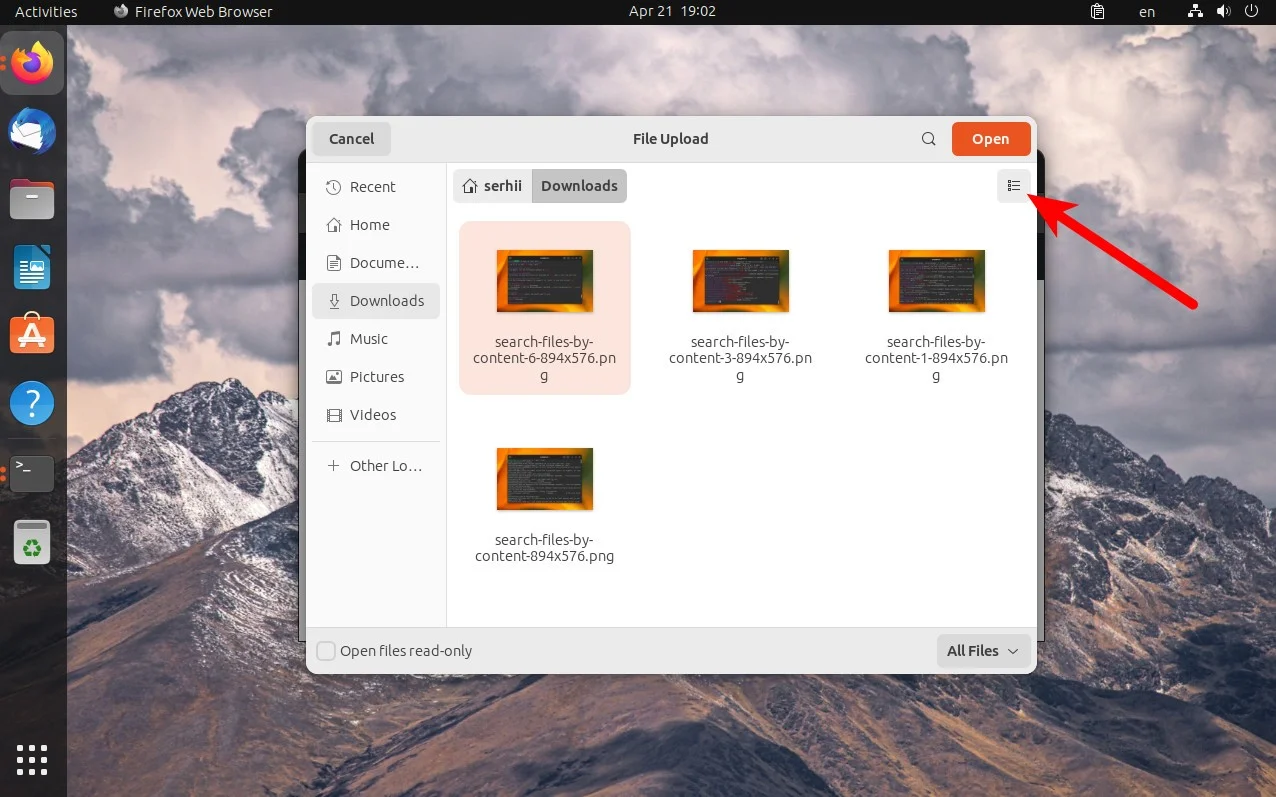Open Firefox from the dock
Screen dimensions: 1276x797
pyautogui.click(x=32, y=64)
